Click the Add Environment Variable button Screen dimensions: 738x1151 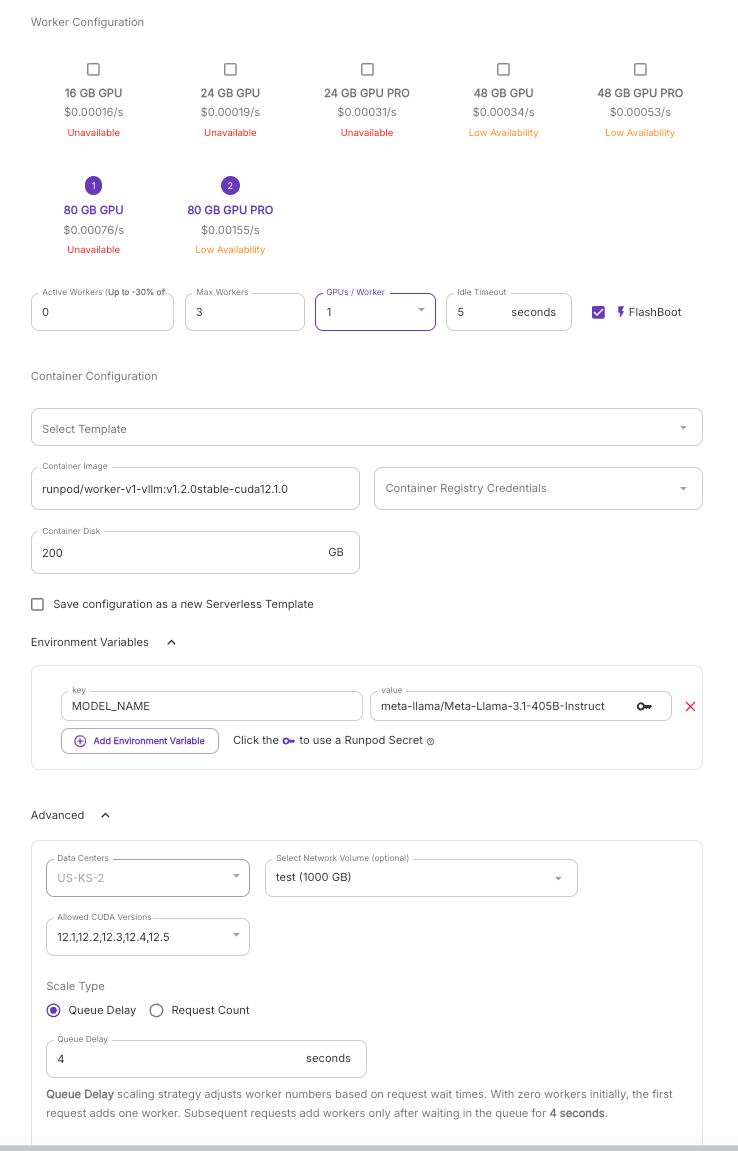click(x=140, y=741)
